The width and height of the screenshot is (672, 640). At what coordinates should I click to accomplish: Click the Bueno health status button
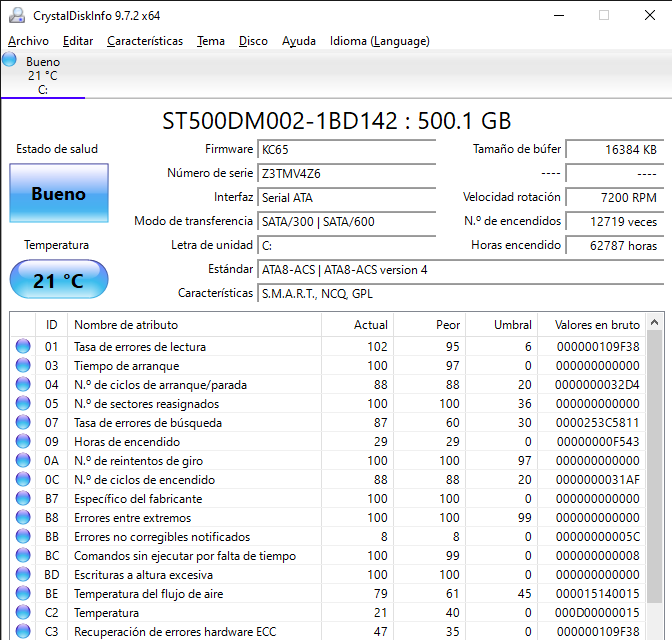tap(58, 194)
